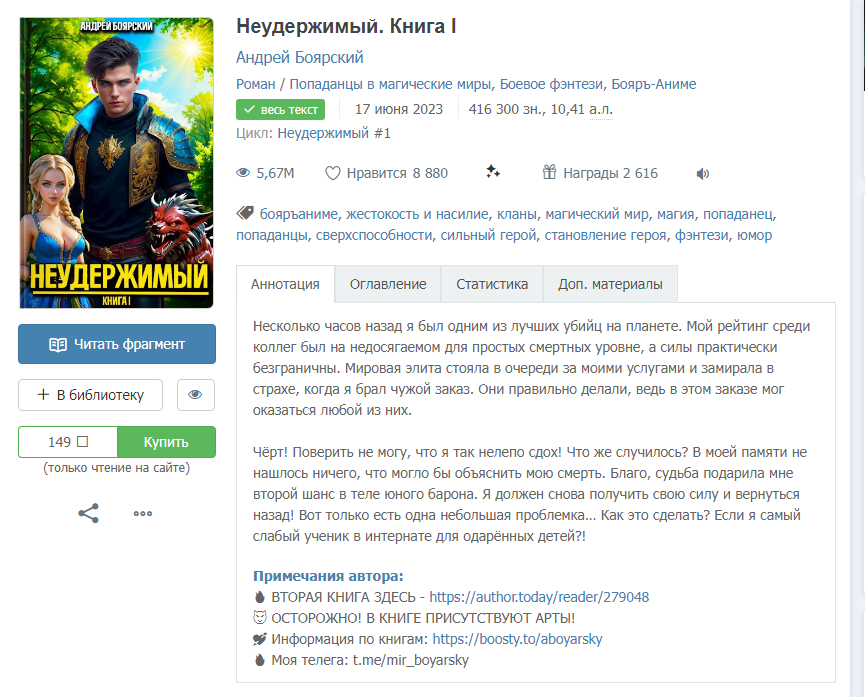Switch to the Оглавление tab
This screenshot has width=865, height=697.
(x=388, y=284)
